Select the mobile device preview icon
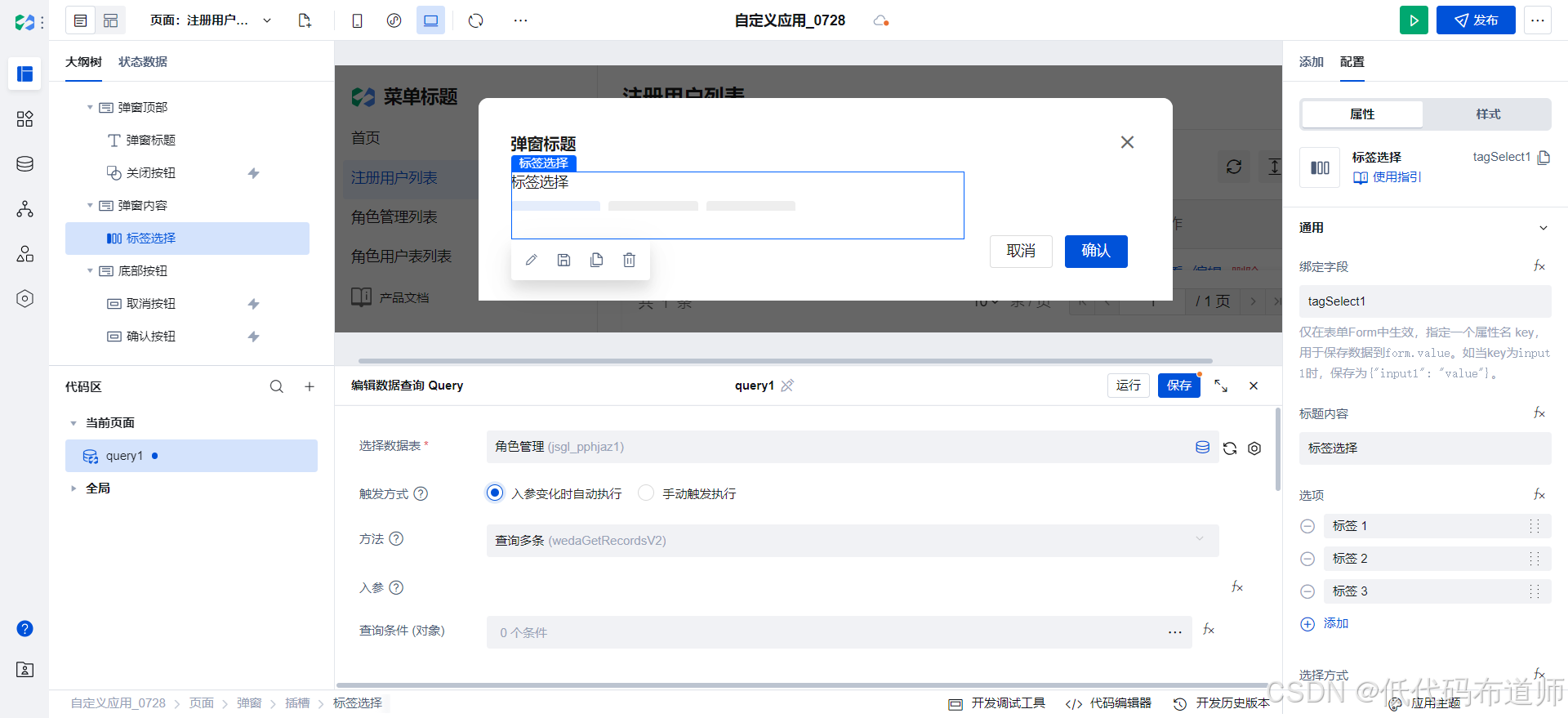1568x718 pixels. click(x=357, y=20)
